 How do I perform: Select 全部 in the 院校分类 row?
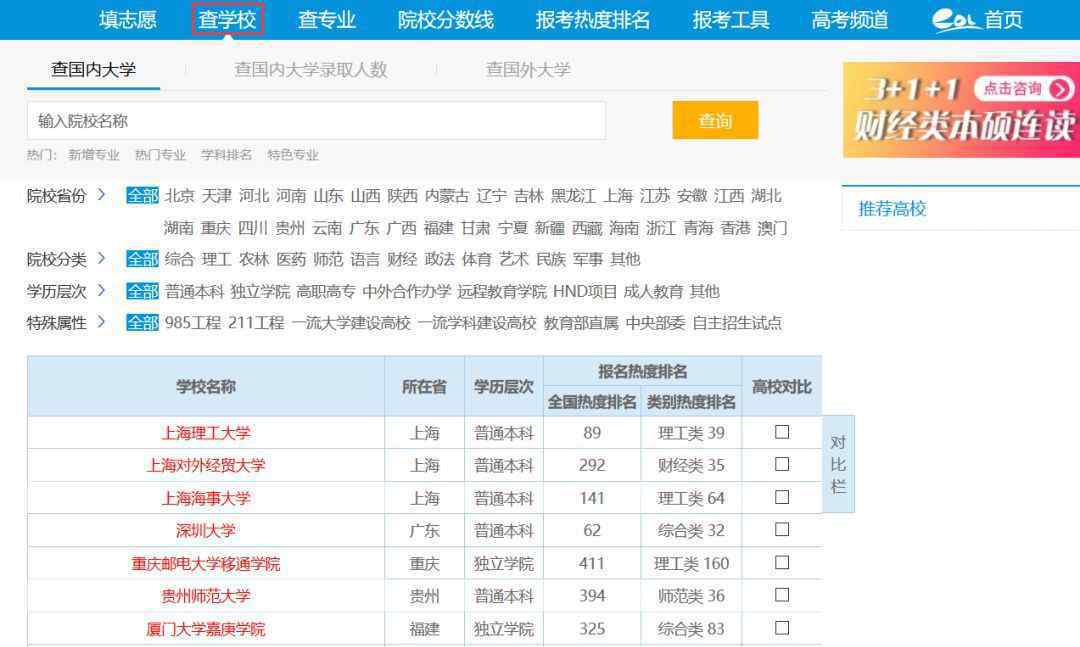click(x=143, y=259)
